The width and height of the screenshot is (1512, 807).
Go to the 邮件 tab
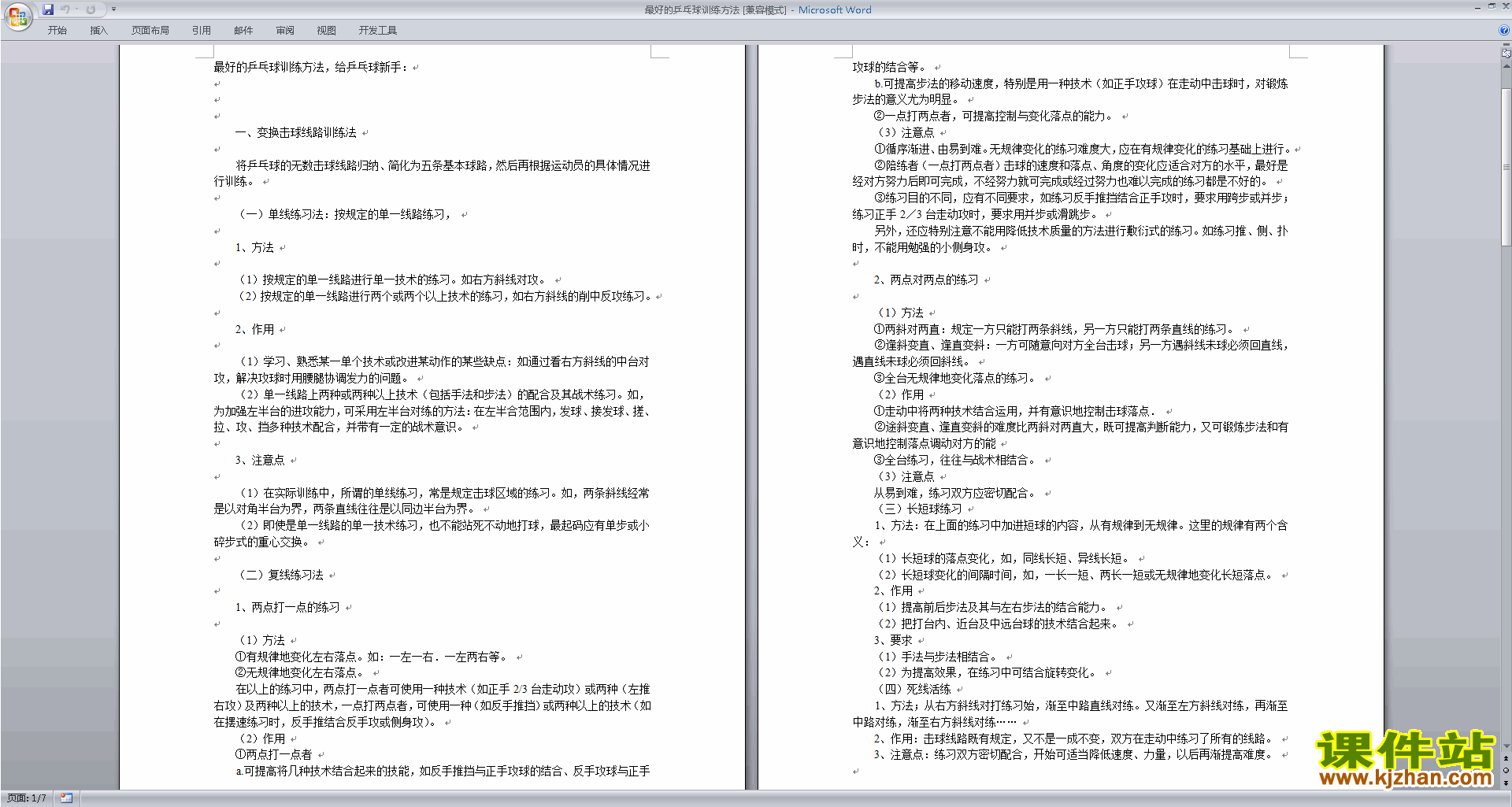pyautogui.click(x=243, y=31)
